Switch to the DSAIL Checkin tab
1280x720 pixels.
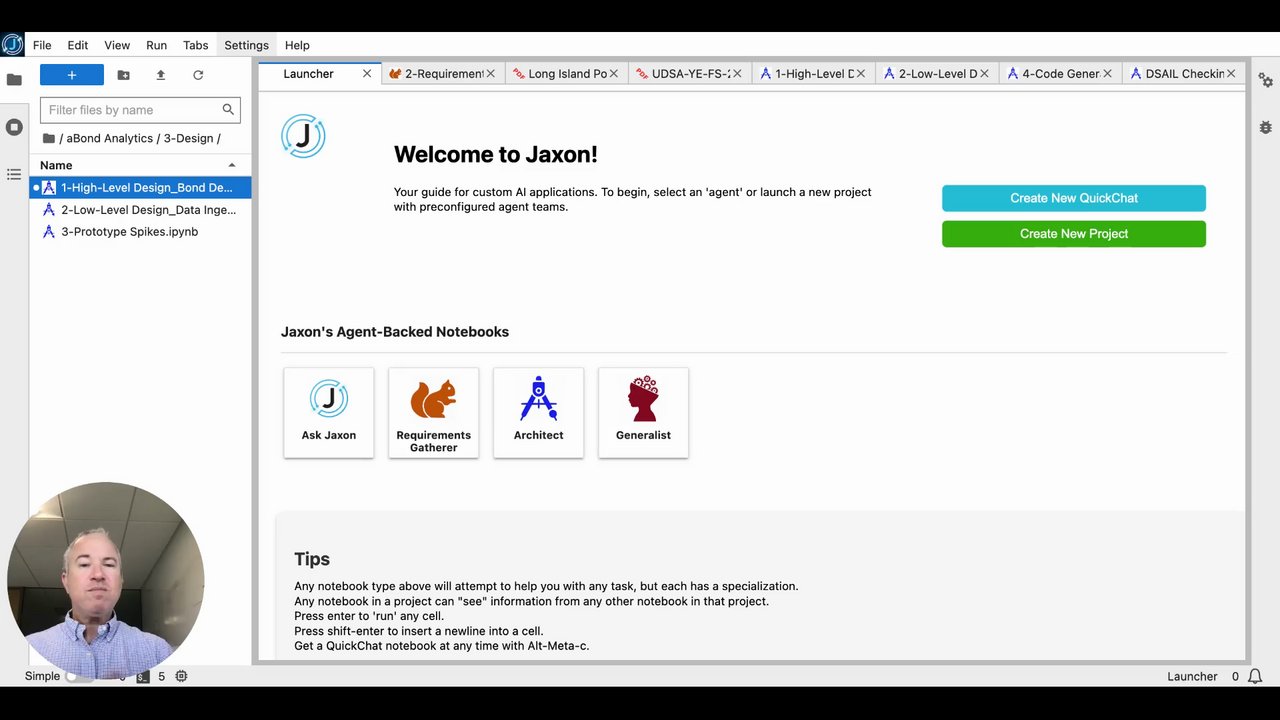click(1184, 74)
